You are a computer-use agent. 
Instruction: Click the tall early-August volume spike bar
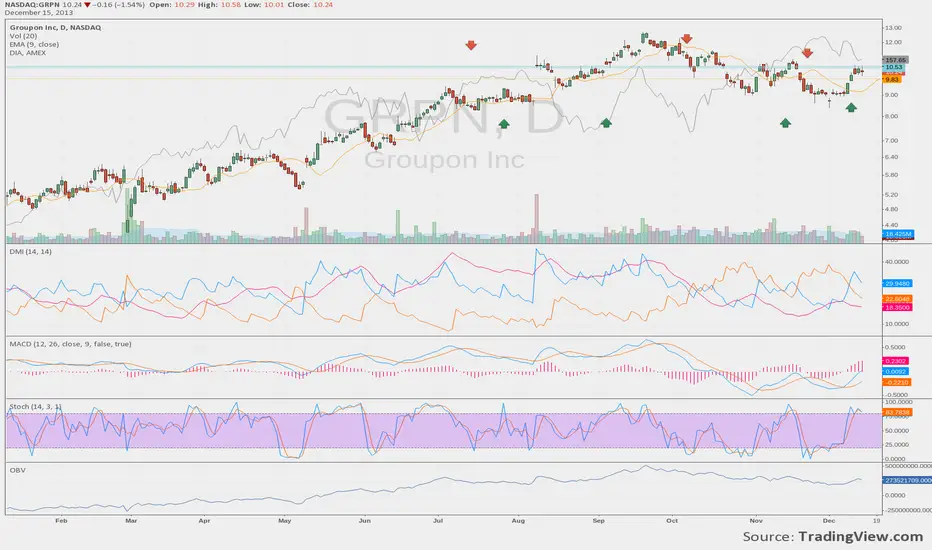coord(536,218)
